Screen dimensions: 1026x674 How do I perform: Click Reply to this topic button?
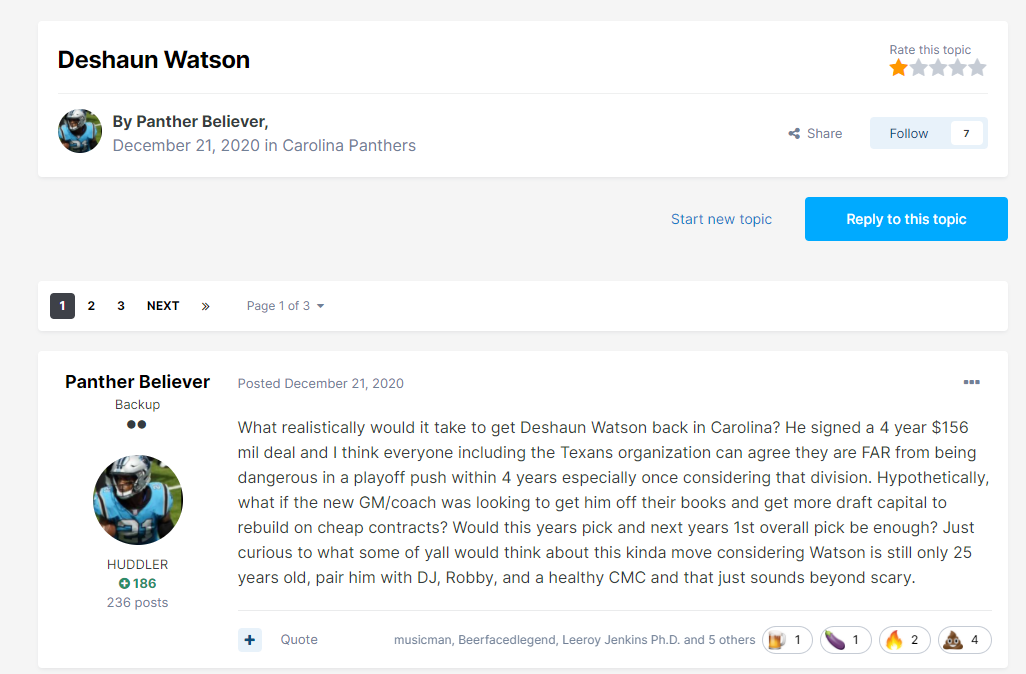(906, 219)
